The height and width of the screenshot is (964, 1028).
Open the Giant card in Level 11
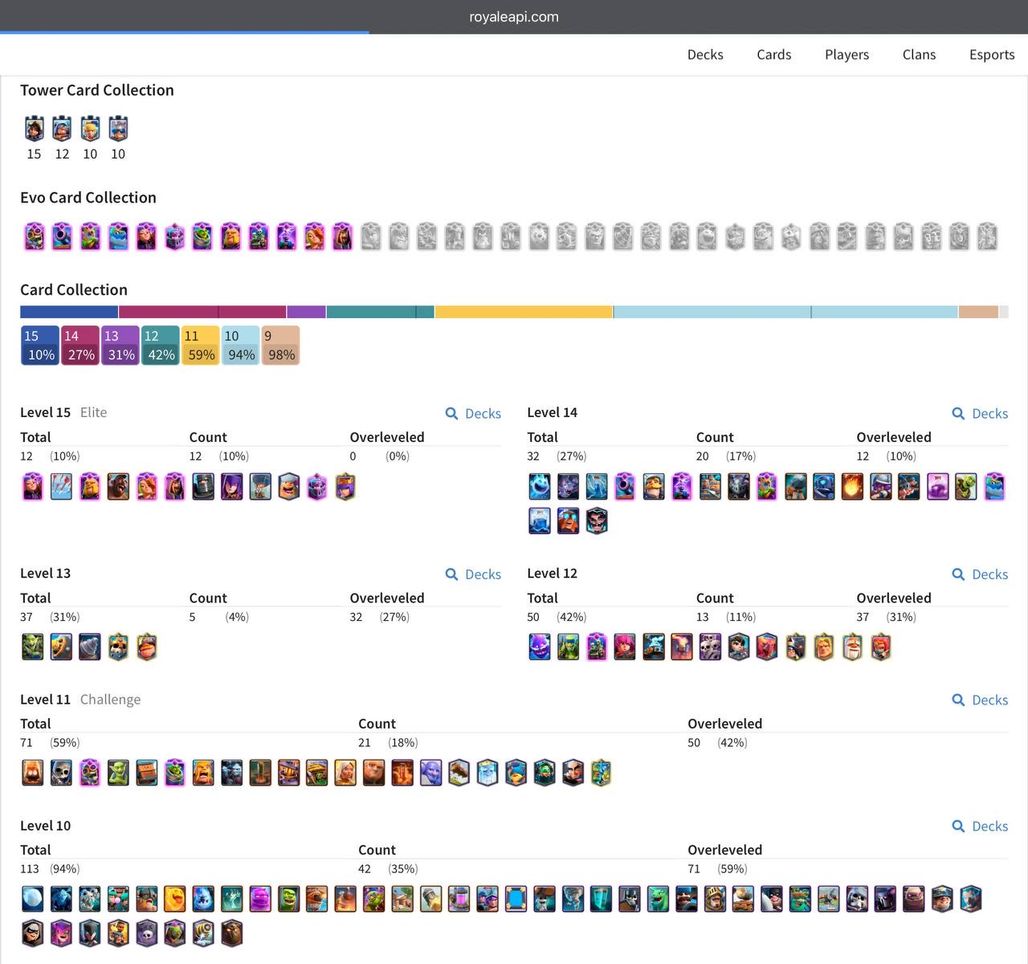tap(374, 773)
